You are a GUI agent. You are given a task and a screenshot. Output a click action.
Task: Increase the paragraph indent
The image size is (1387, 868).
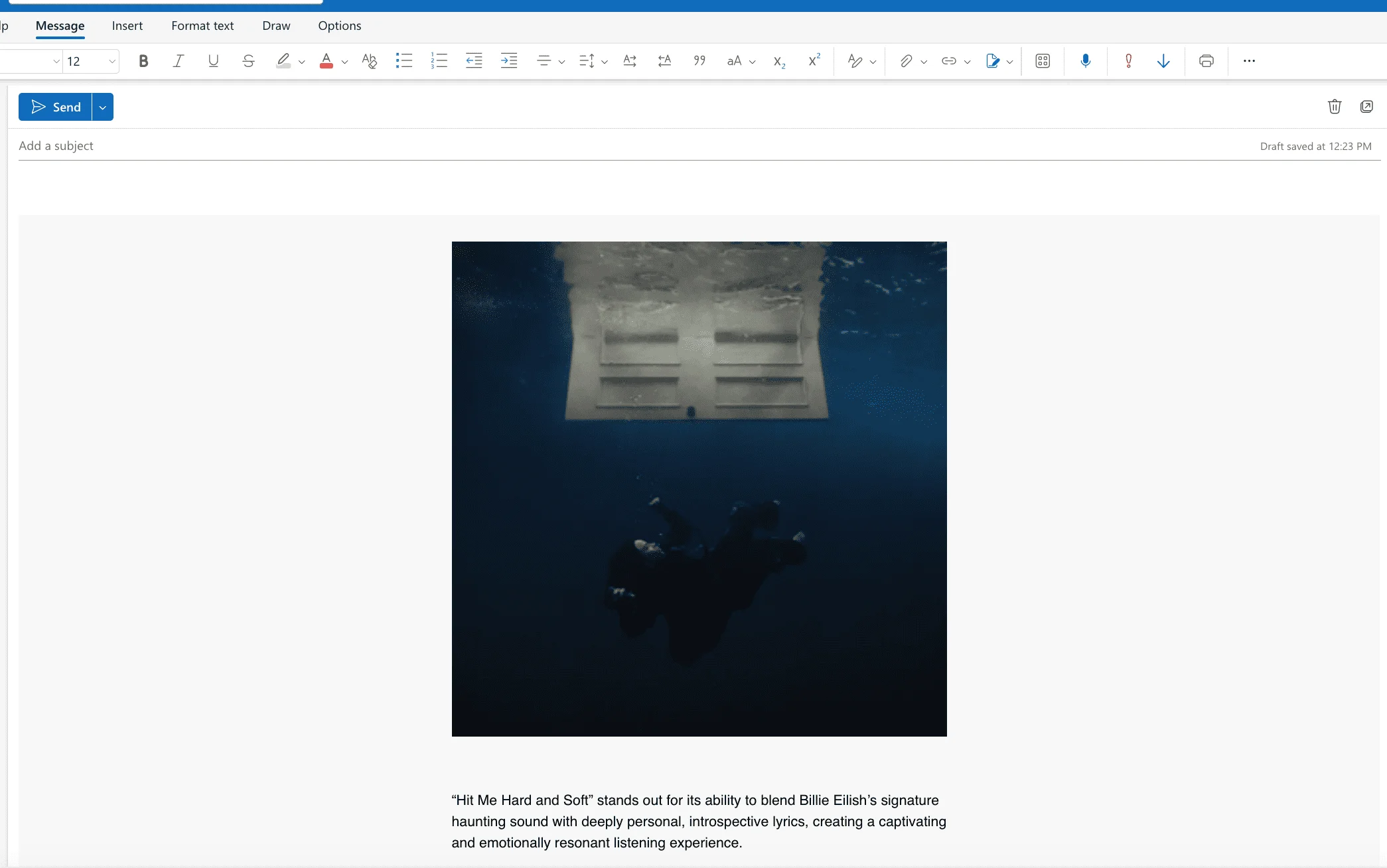click(509, 61)
